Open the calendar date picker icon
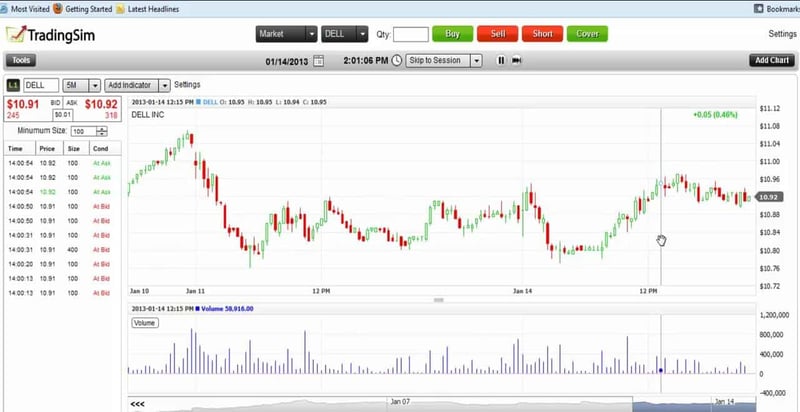 pyautogui.click(x=318, y=61)
